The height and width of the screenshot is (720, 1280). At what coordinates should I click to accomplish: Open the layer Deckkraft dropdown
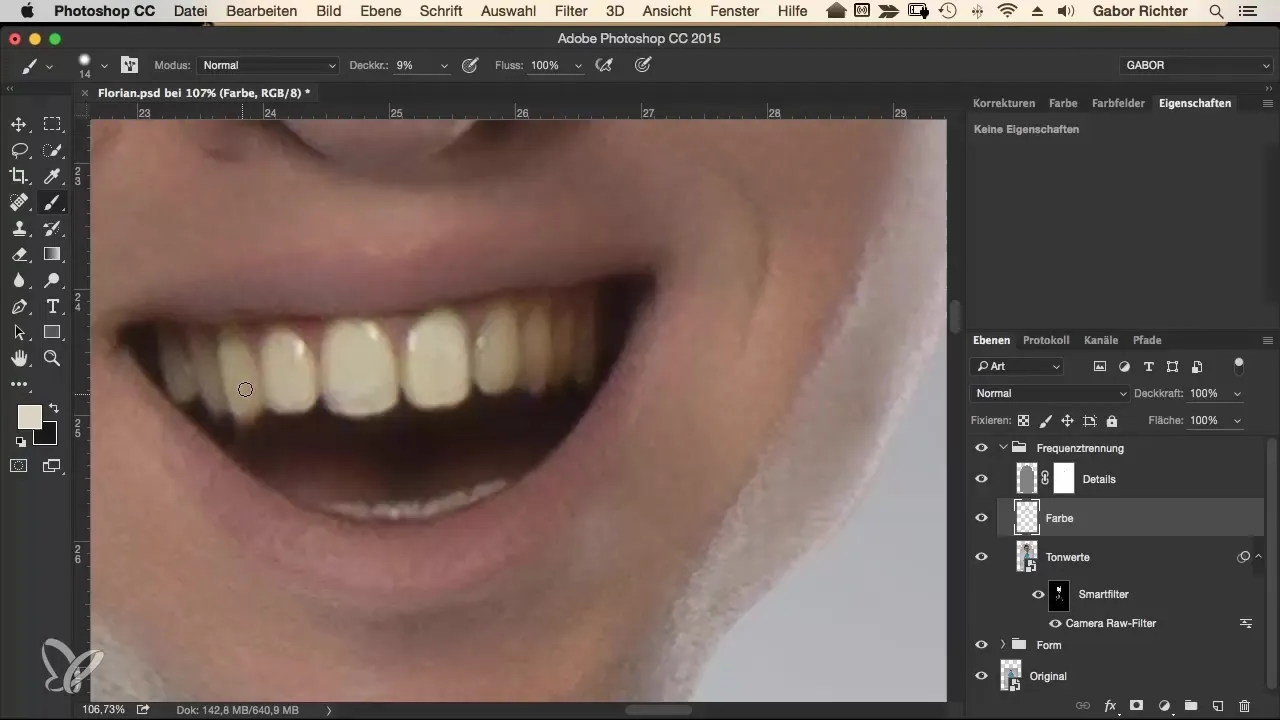[x=1238, y=393]
